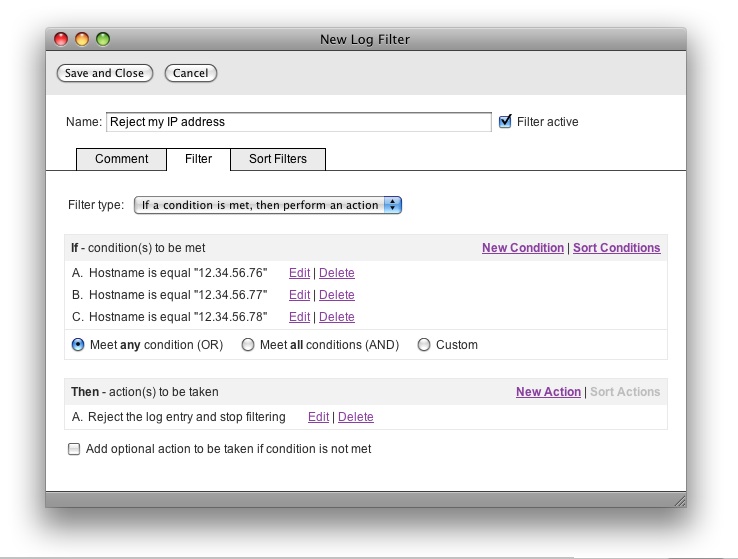
Task: Enable optional action if condition not met
Action: tap(74, 450)
